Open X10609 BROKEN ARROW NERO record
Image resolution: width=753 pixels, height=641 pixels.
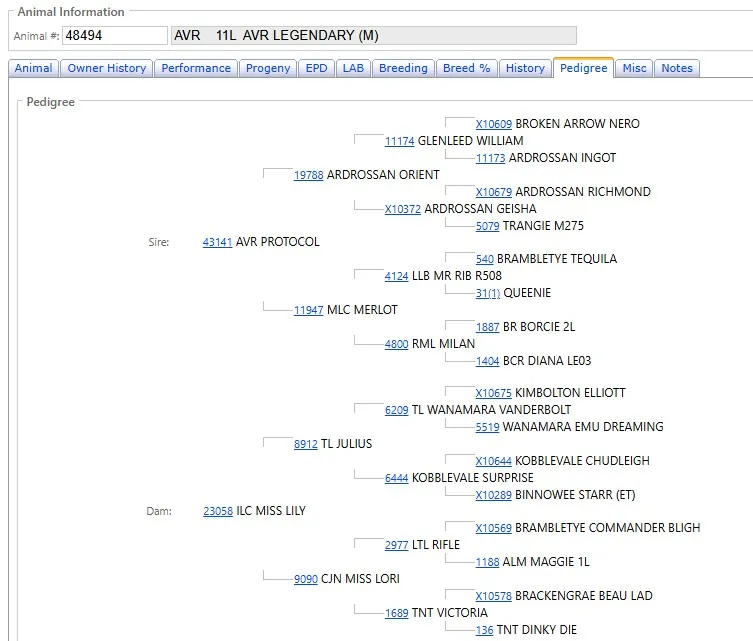pos(493,124)
